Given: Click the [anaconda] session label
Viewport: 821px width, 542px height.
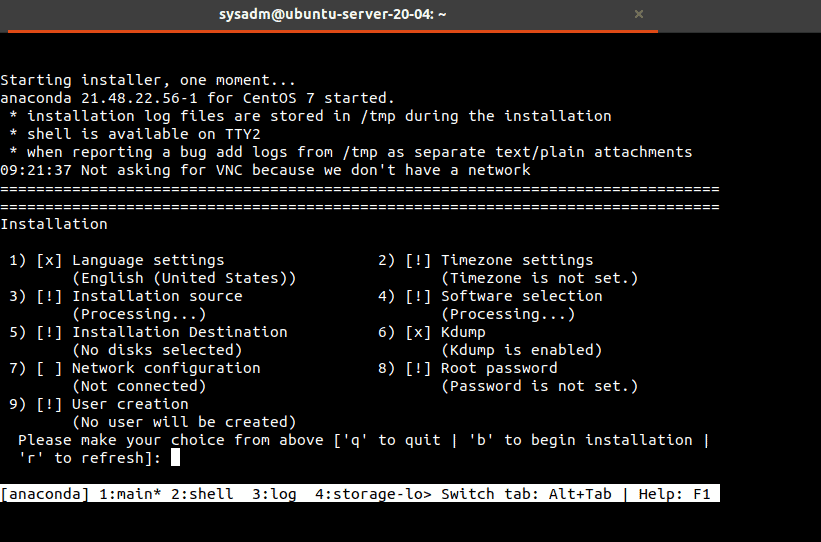Looking at the screenshot, I should [46, 494].
